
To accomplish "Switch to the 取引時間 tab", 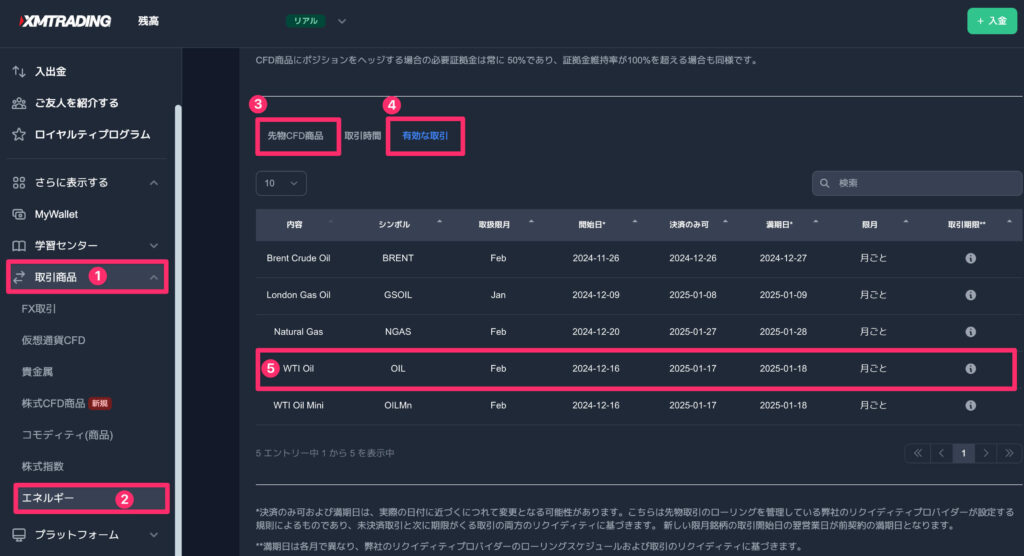I will pos(362,136).
